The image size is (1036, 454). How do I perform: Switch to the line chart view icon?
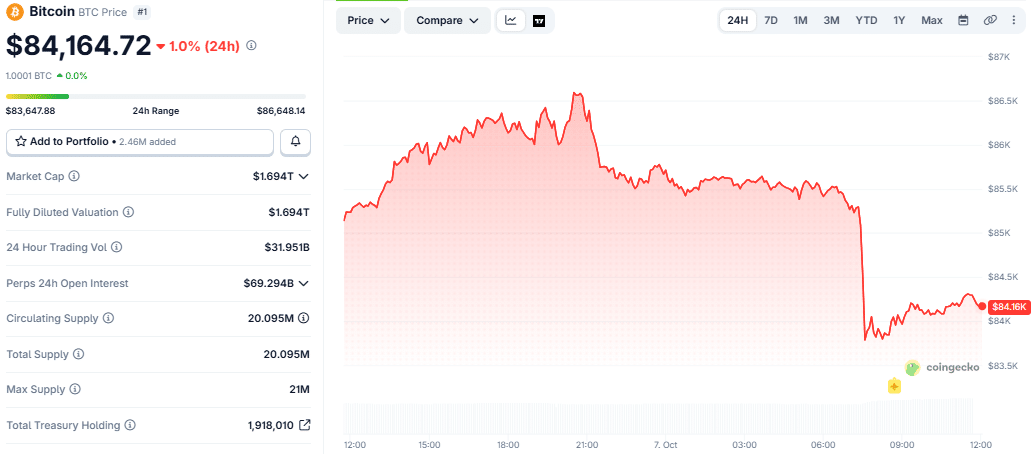click(511, 20)
